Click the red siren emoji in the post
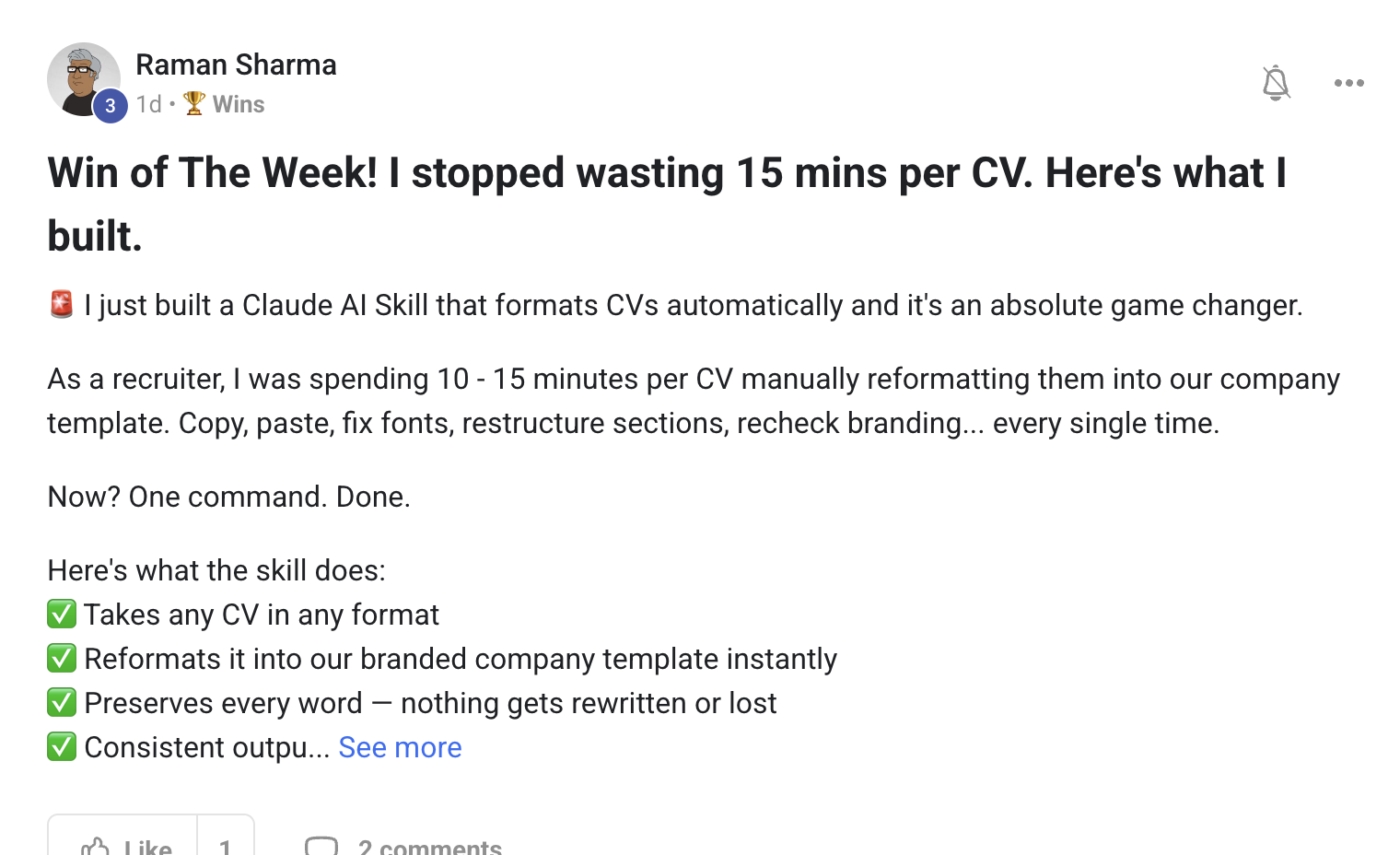The height and width of the screenshot is (855, 1400). (x=62, y=304)
